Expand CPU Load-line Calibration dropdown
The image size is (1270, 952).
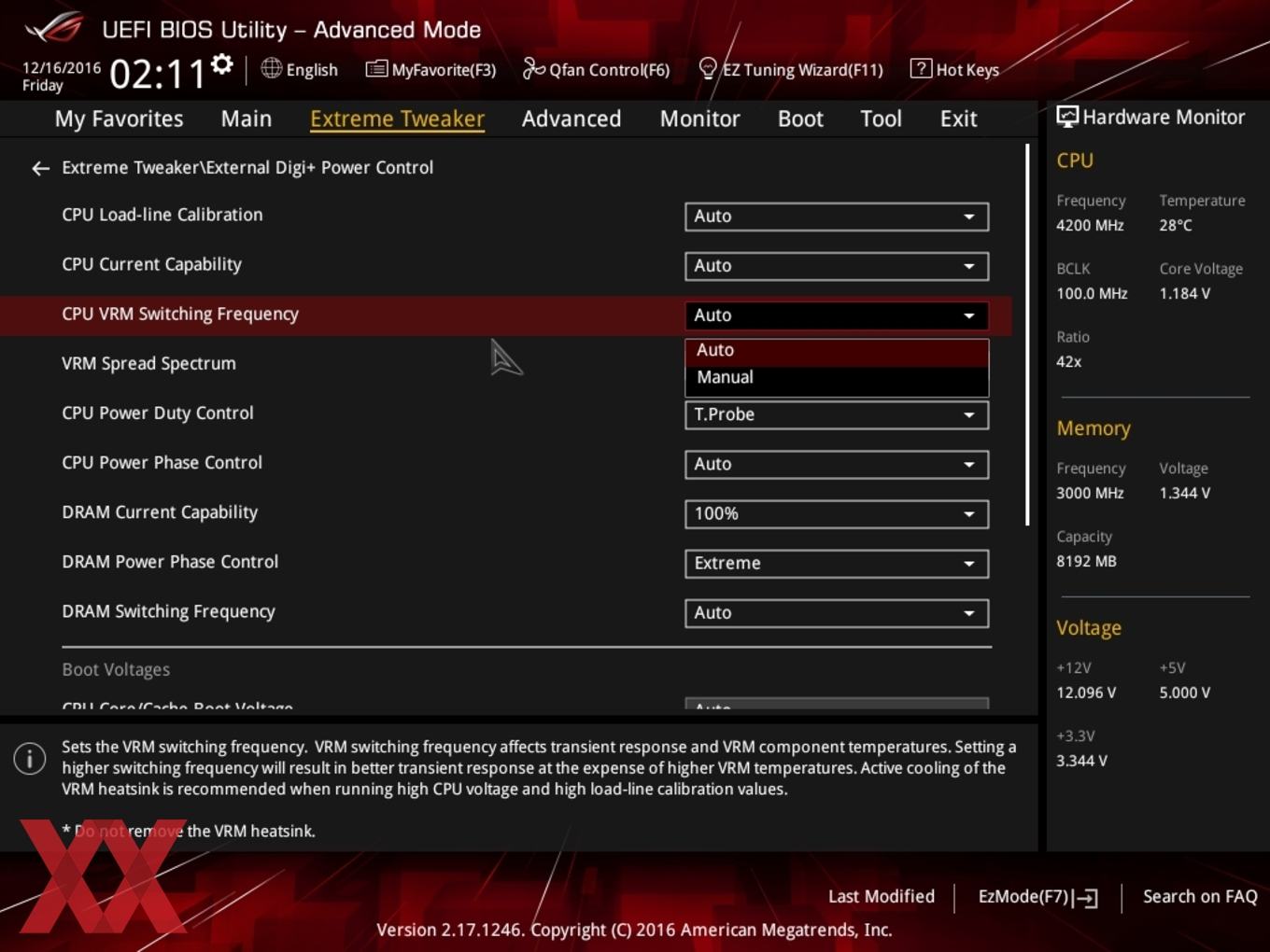point(837,217)
